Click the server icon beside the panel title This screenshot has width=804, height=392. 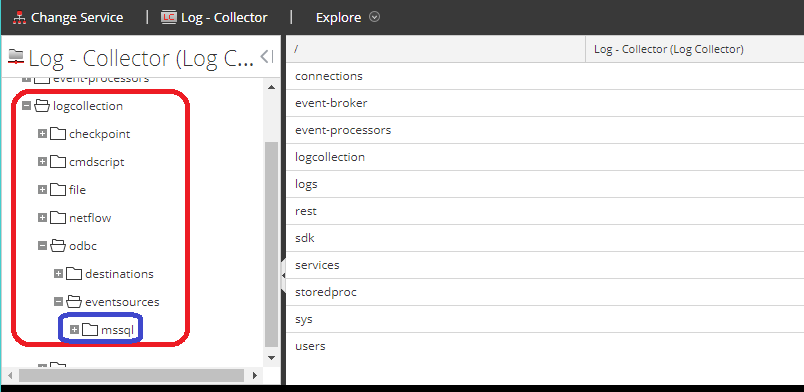[16, 57]
